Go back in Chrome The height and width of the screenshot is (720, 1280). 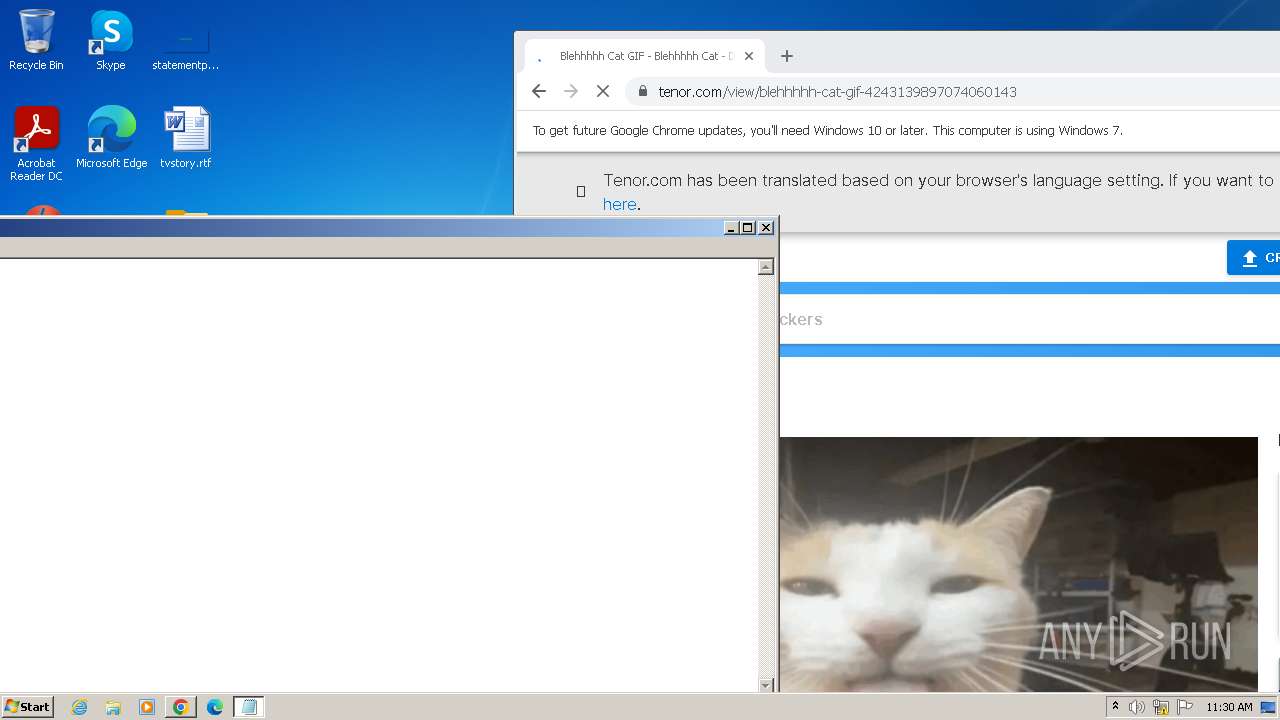coord(539,91)
